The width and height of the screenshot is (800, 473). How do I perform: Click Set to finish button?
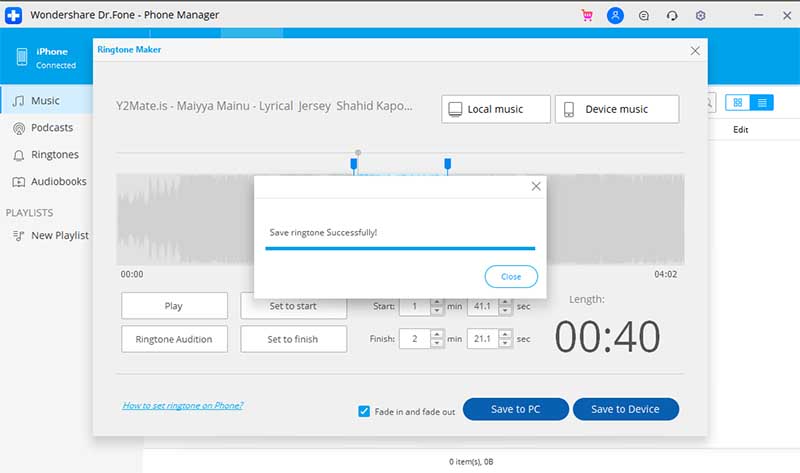coord(293,339)
